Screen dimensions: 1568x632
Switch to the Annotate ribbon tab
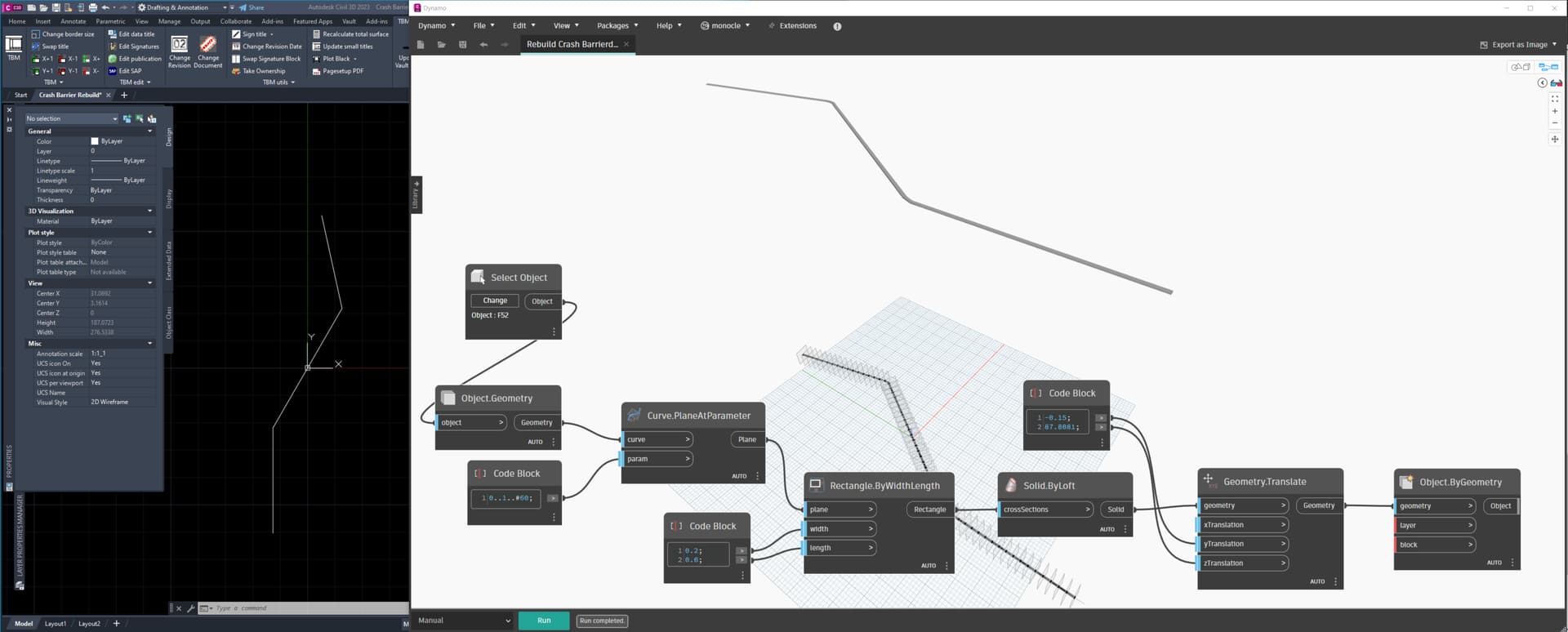tap(73, 21)
